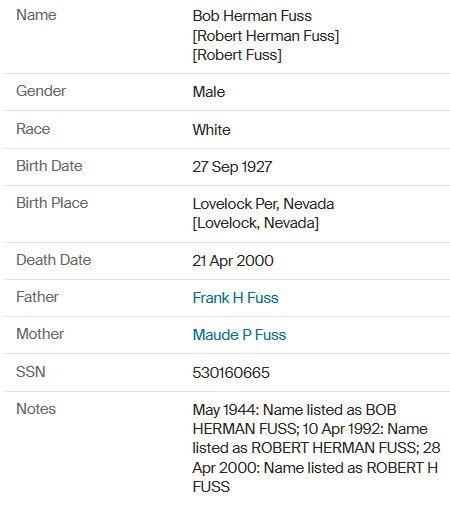The image size is (450, 506).
Task: Click the Birth Date field label
Action: tap(49, 166)
